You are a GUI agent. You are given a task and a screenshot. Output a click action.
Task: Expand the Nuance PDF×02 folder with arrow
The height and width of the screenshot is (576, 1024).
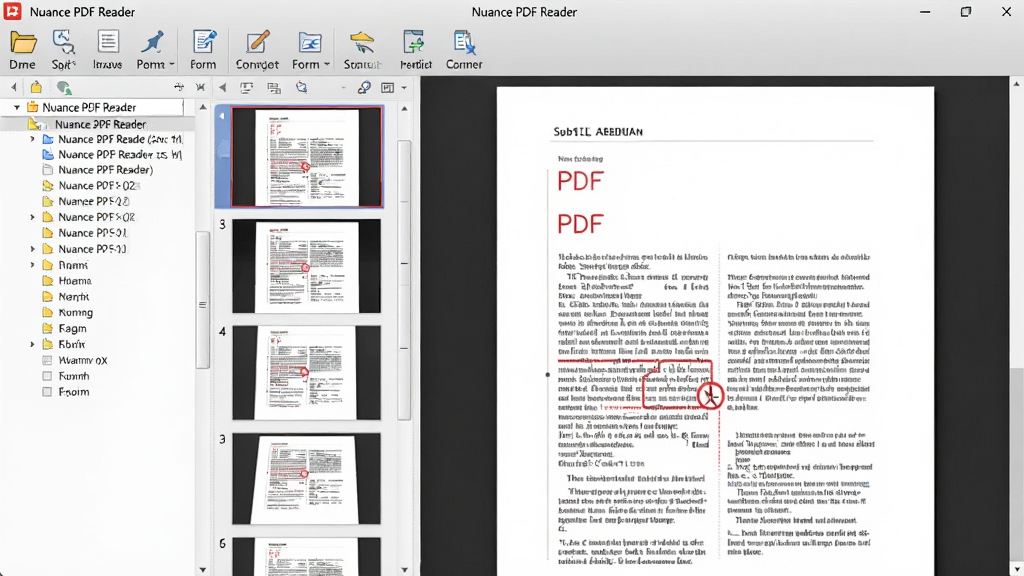click(33, 217)
